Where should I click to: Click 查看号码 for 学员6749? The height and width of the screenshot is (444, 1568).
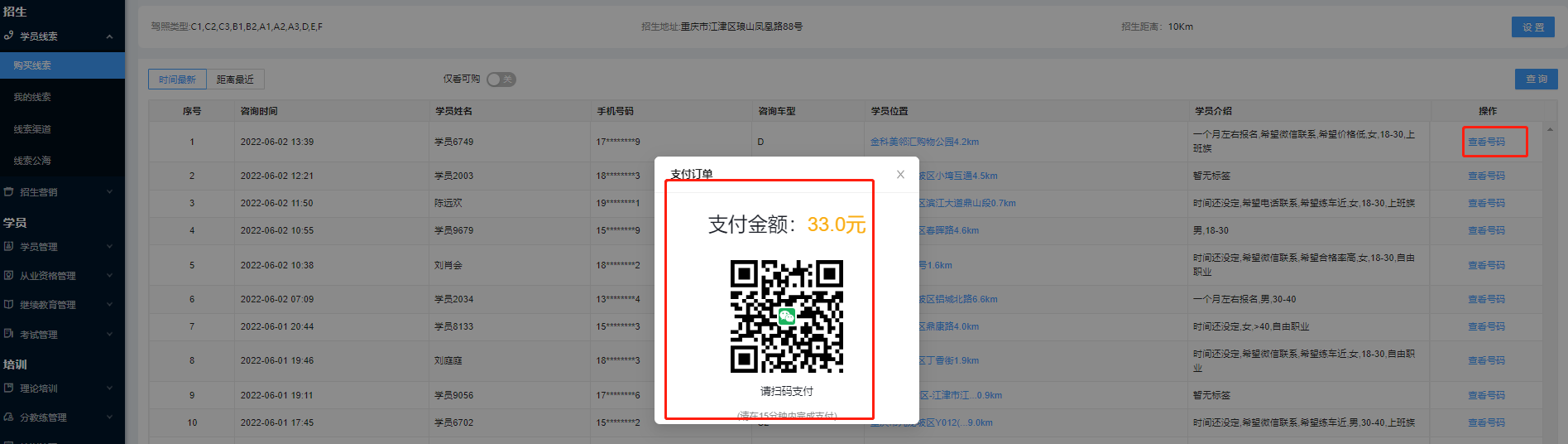(x=1486, y=142)
